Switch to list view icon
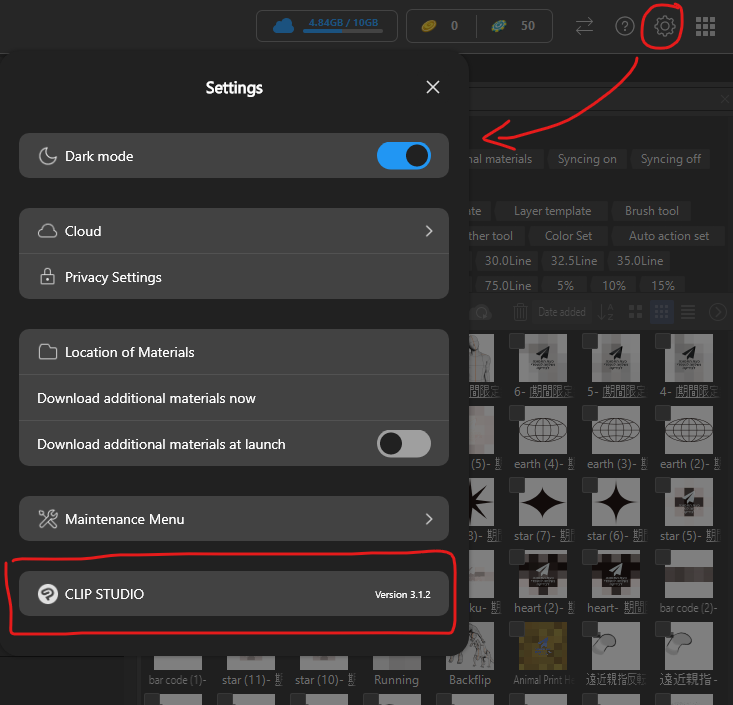 click(688, 312)
